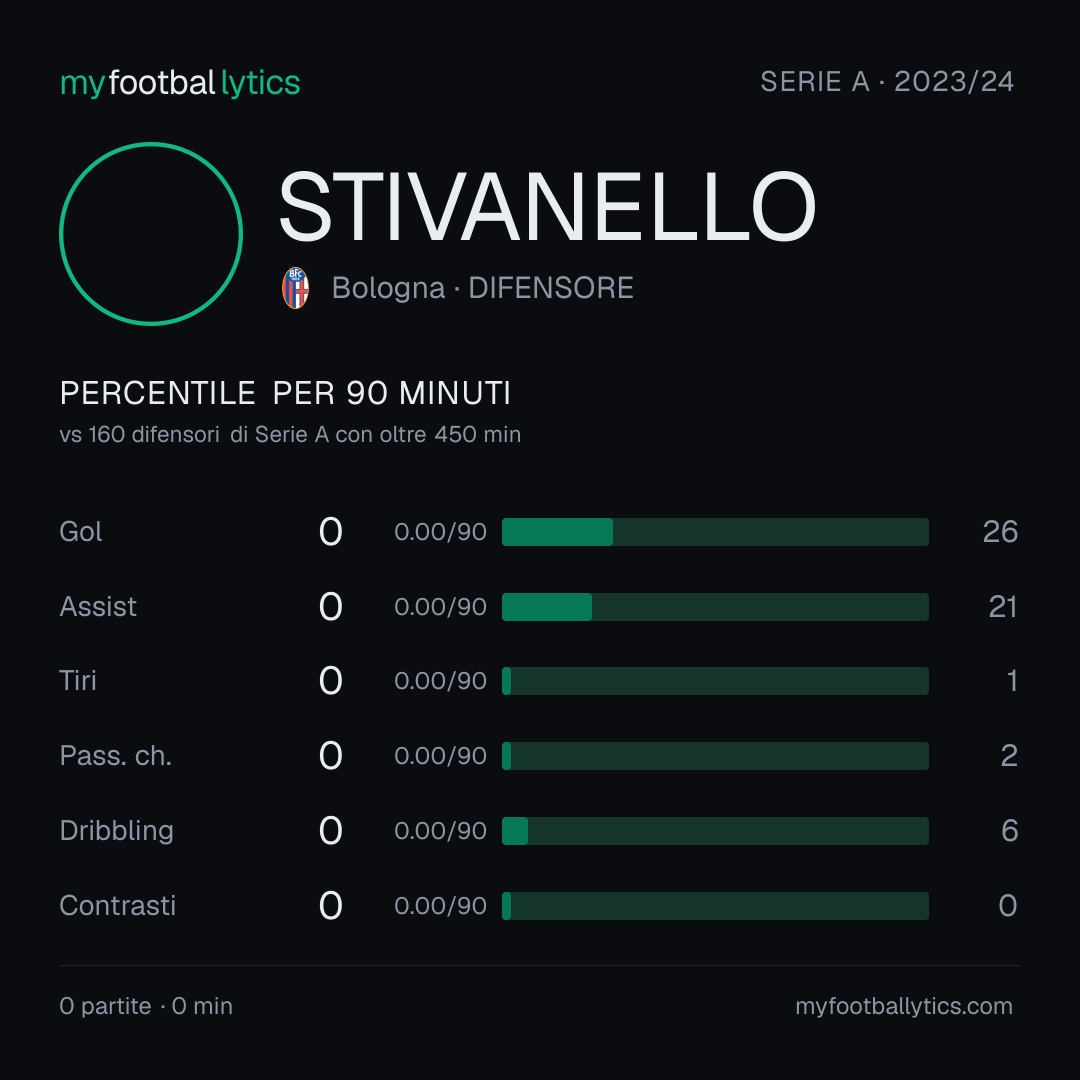
Task: Click the Bologna · DIFENSORE subtitle
Action: point(482,288)
